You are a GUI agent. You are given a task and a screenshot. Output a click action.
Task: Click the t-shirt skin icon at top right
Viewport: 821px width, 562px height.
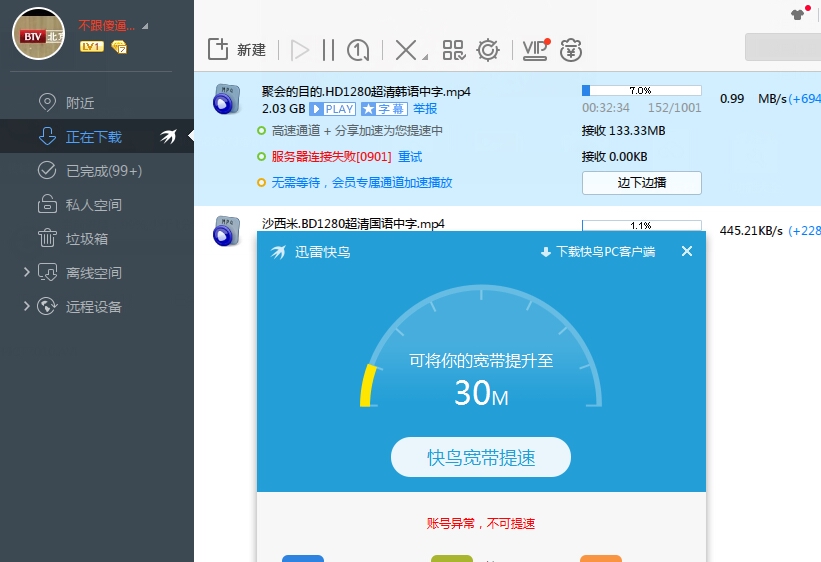(x=797, y=15)
